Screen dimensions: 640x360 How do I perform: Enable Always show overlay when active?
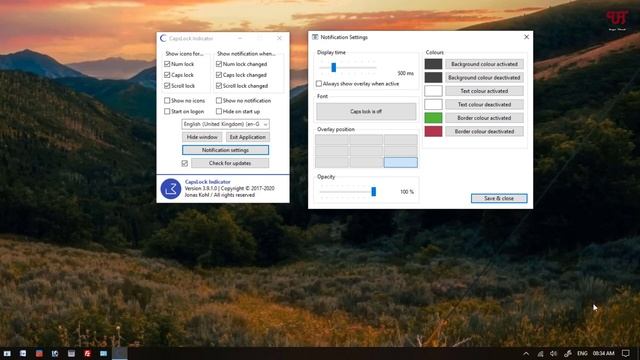[x=319, y=84]
